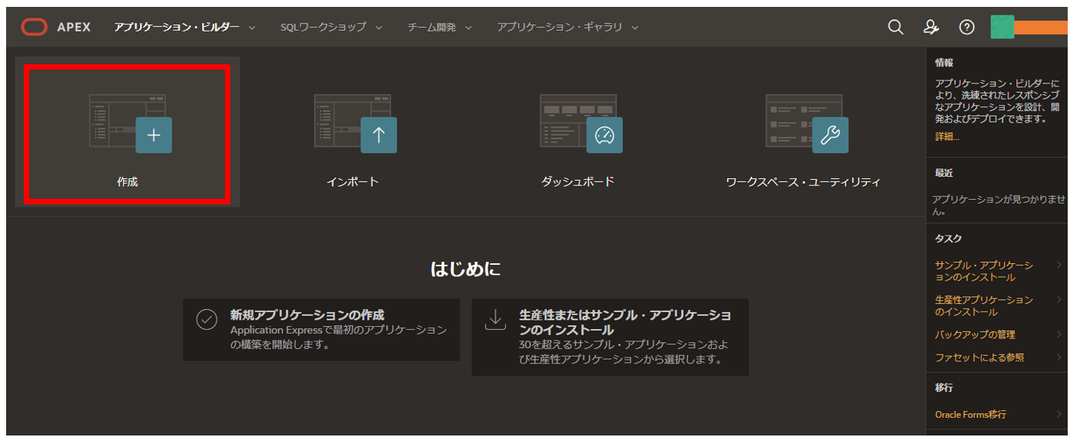Image resolution: width=1070 pixels, height=437 pixels.
Task: Click 生産性またはサンプル・アプリケーションのインストール heading
Action: (x=624, y=322)
